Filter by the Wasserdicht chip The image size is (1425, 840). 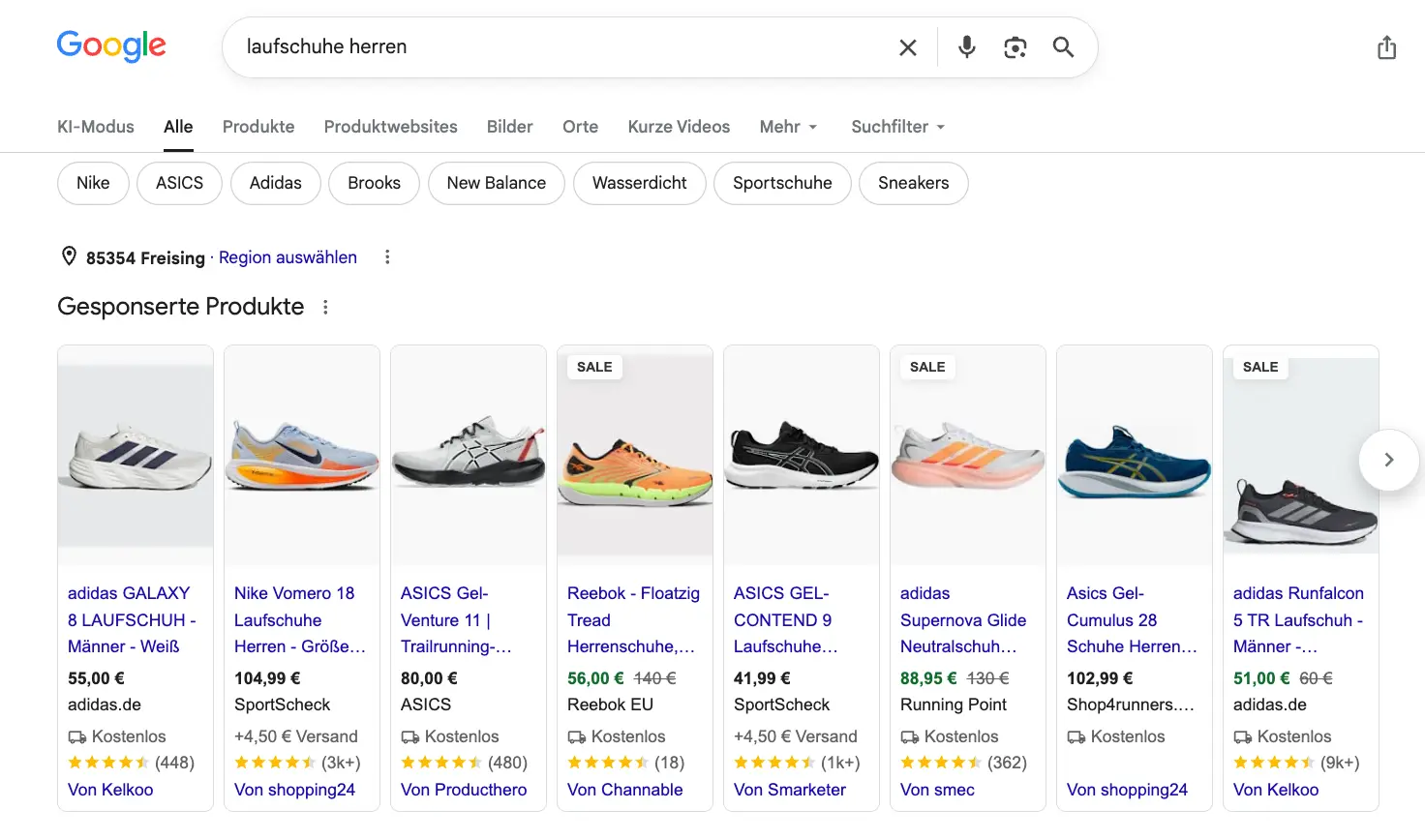pyautogui.click(x=640, y=183)
